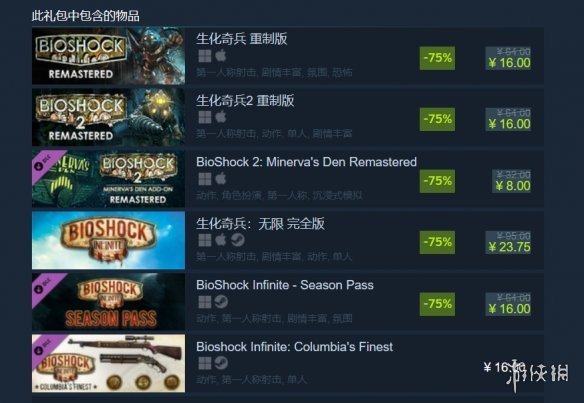This screenshot has width=584, height=403.
Task: Click the ¥ 23.75 discounted price
Action: (x=509, y=247)
